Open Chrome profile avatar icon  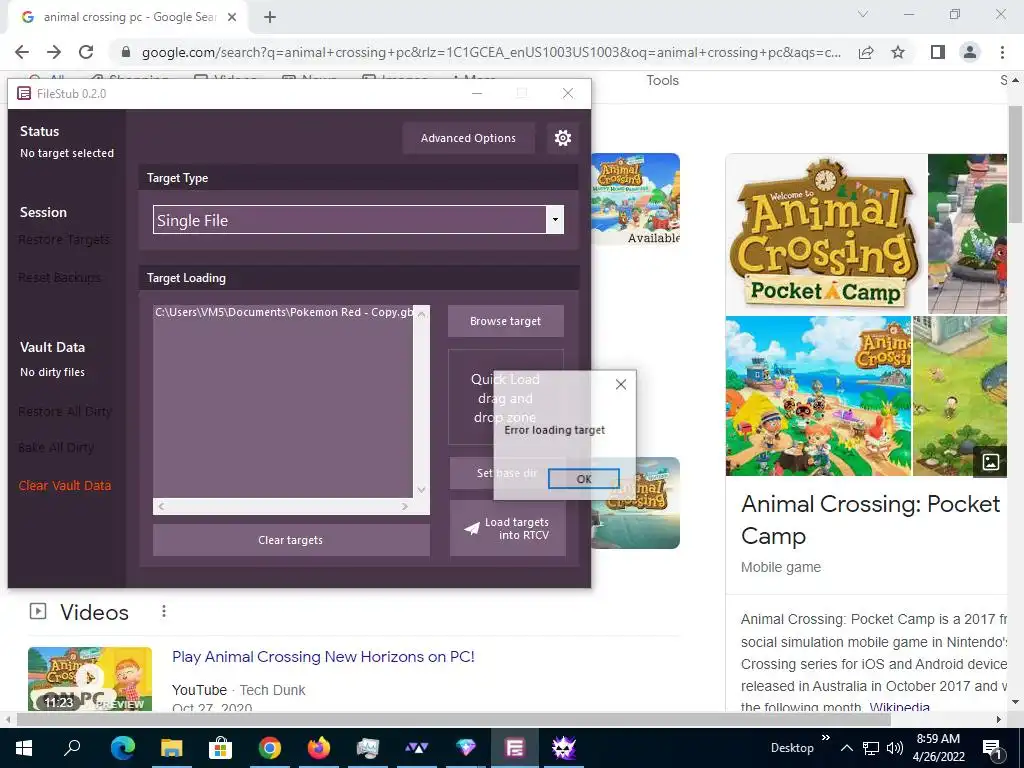[970, 52]
